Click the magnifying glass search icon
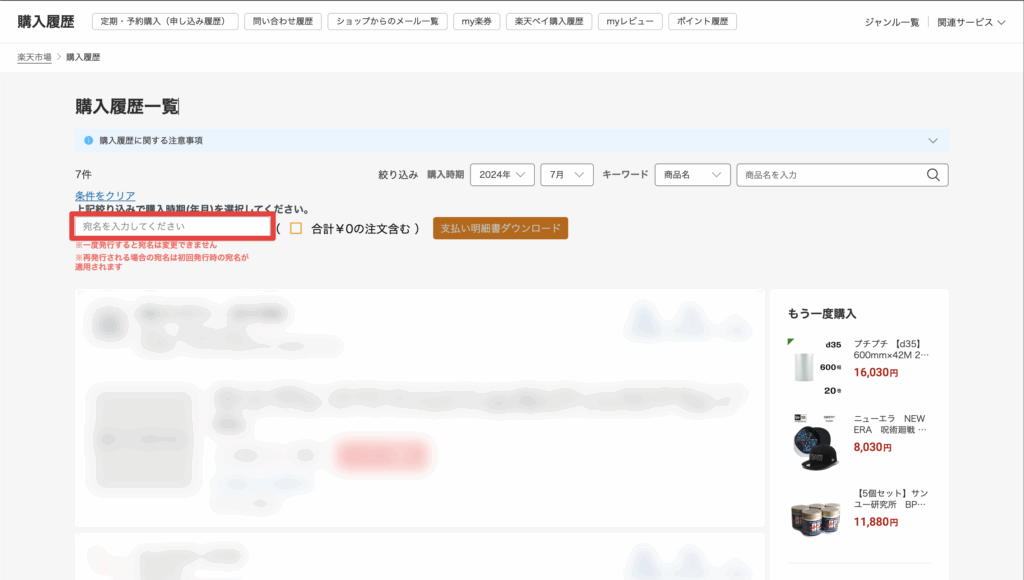Screen dimensions: 1024x580 pyautogui.click(x=933, y=175)
